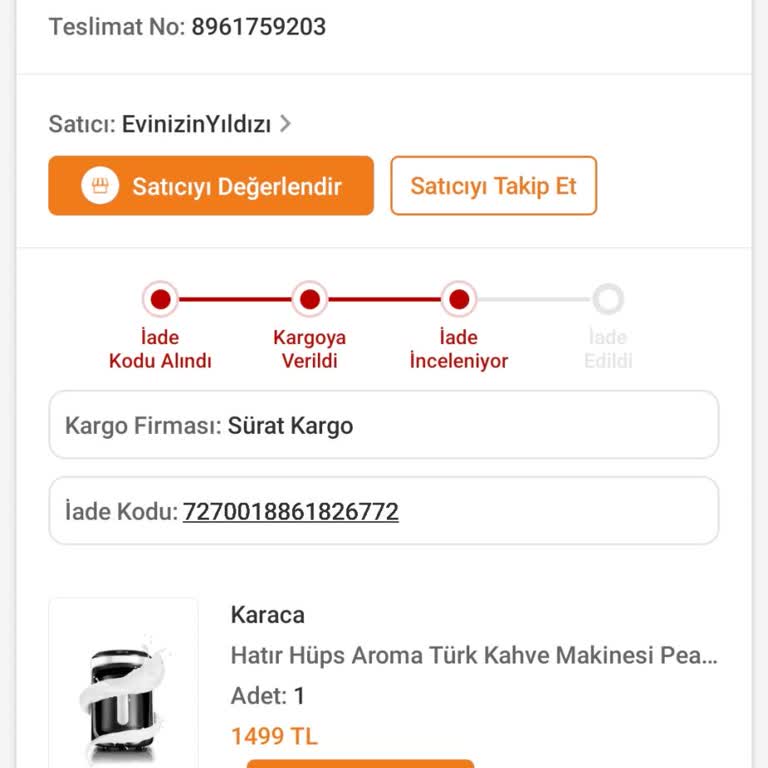Tap the İade İnceleniyor step circle
The image size is (768, 768).
[459, 299]
